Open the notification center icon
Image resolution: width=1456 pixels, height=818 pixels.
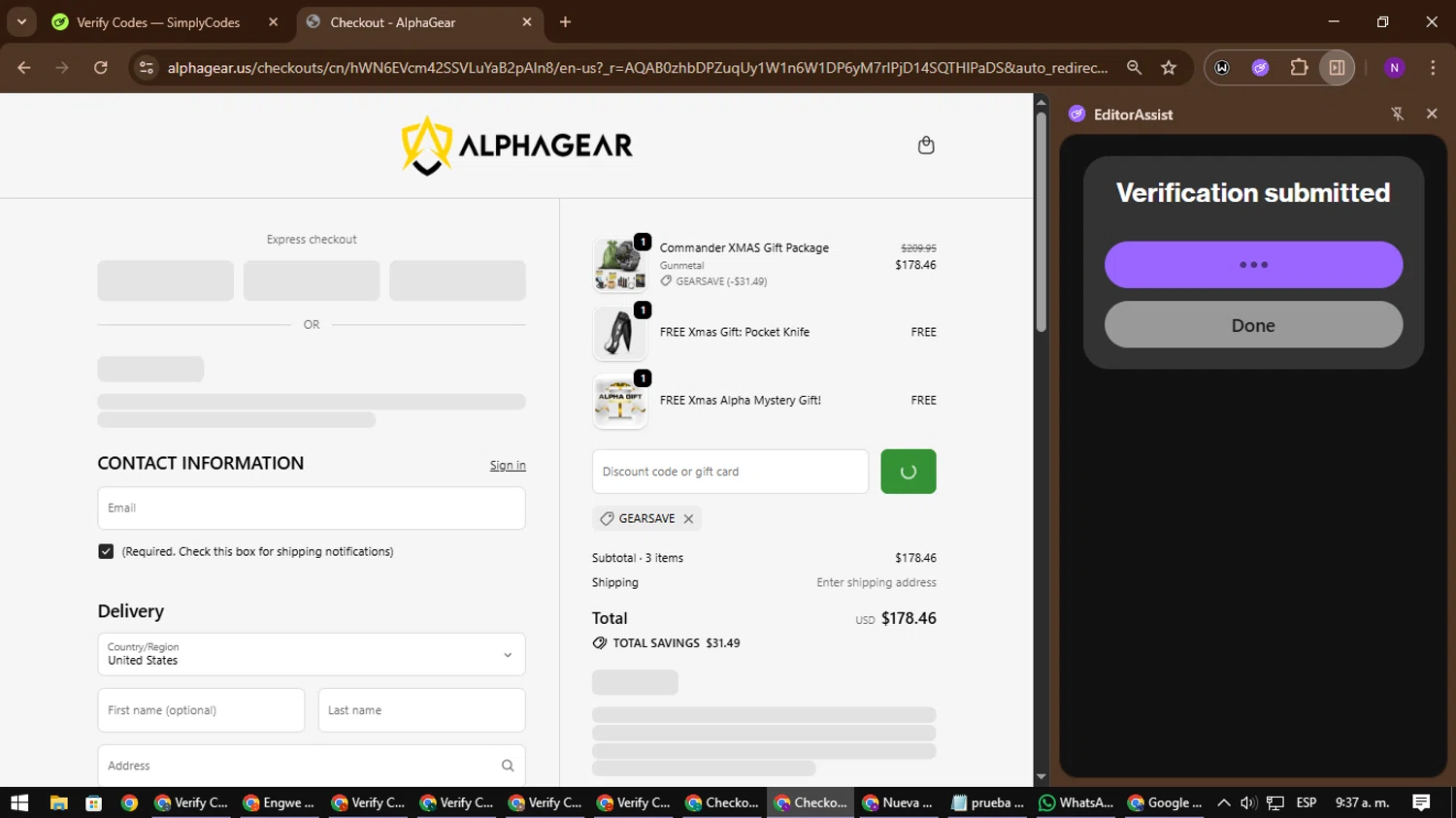tap(1421, 802)
